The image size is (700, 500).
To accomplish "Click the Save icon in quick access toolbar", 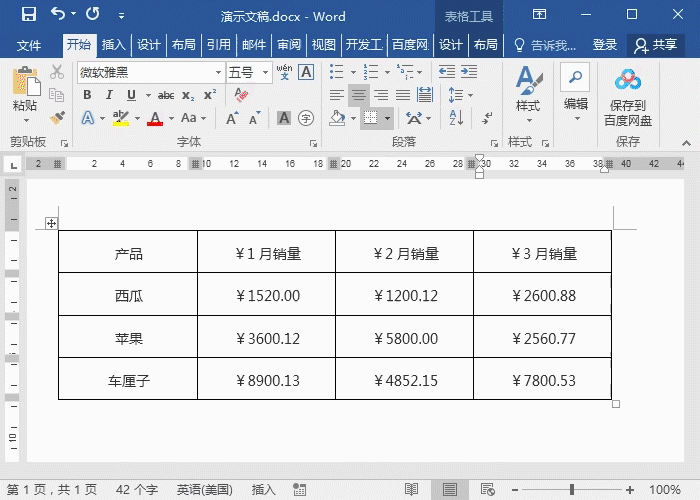I will pos(29,14).
